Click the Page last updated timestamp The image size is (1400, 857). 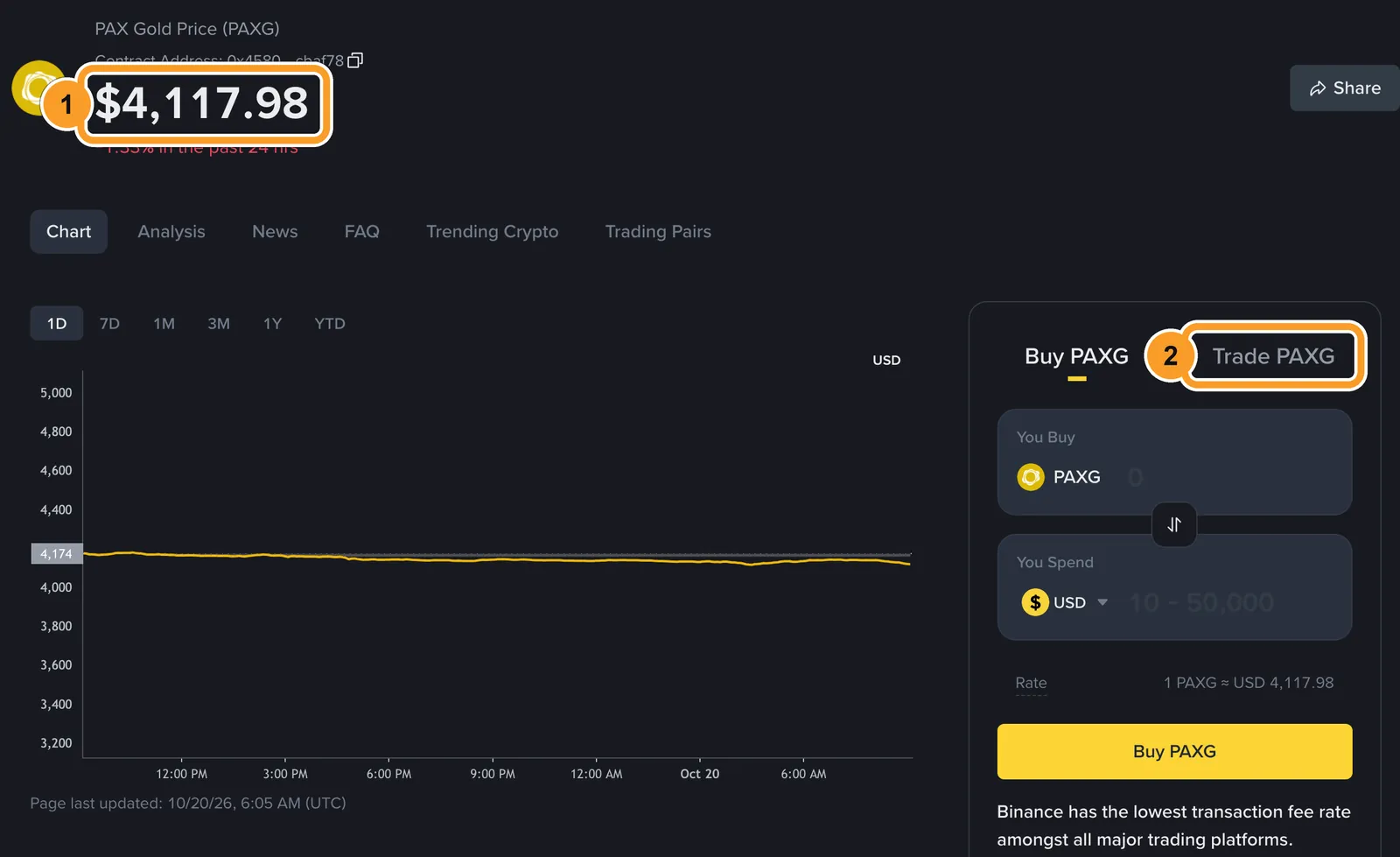[188, 803]
